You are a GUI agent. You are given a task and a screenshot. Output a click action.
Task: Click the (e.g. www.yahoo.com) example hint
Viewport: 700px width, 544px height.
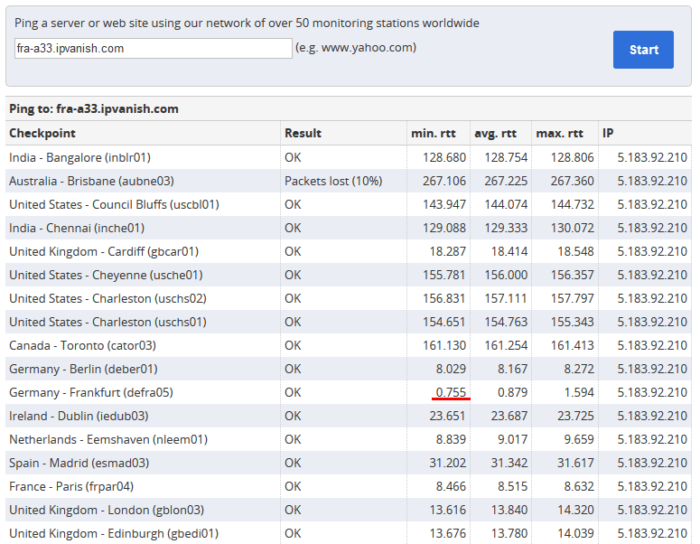coord(356,47)
